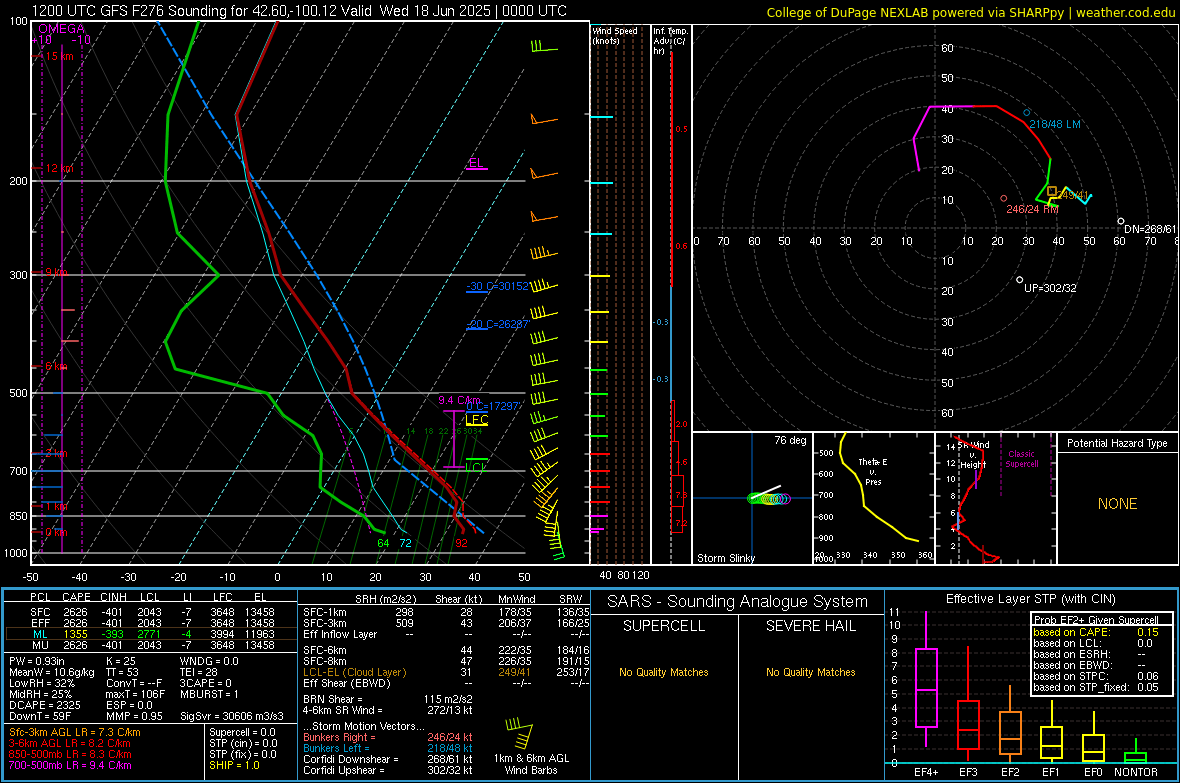Click the "76 deg" slinky tilt value
Image resolution: width=1180 pixels, height=783 pixels.
click(790, 440)
